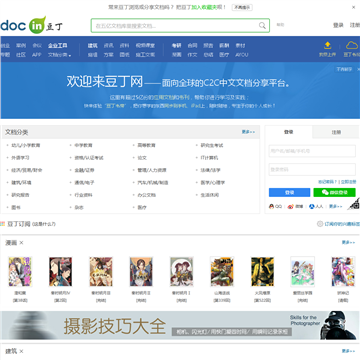Image resolution: width=360 pixels, height=360 pixels.
Task: Open the 高等教育 category
Action: click(x=146, y=145)
